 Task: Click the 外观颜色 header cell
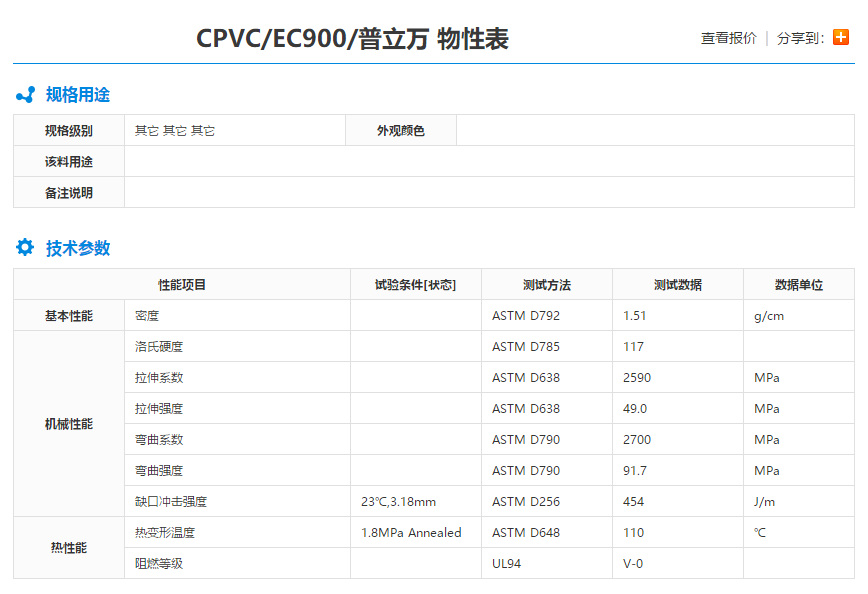click(x=400, y=130)
